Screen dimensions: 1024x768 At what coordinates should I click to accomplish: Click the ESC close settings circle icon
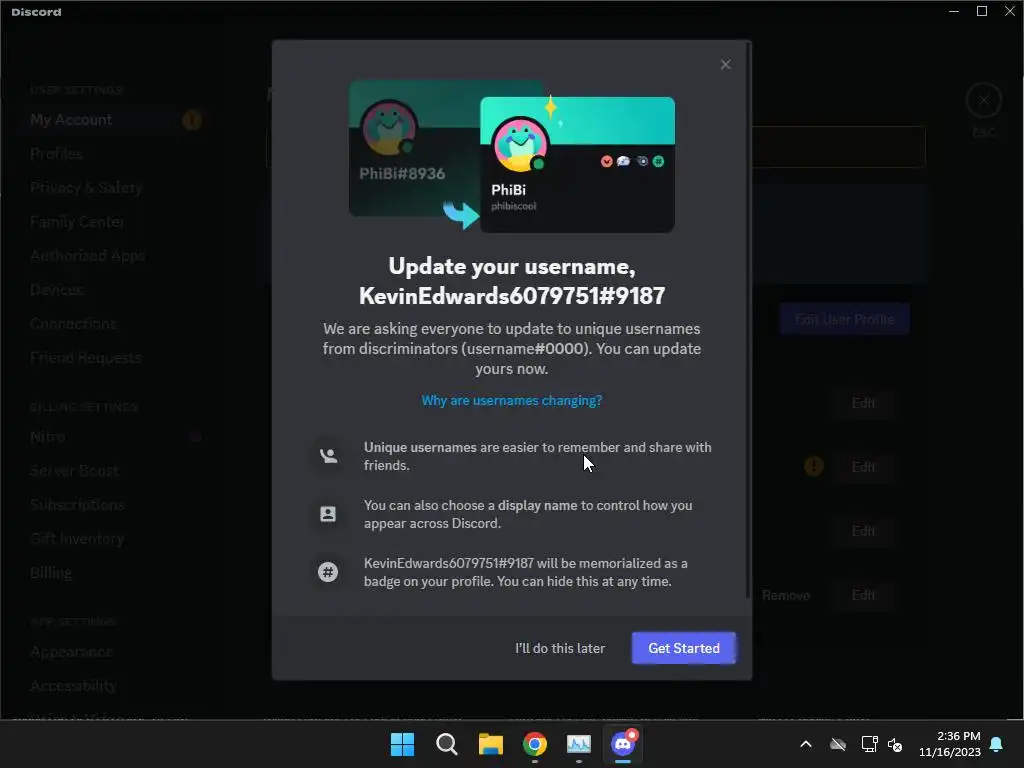coord(984,101)
